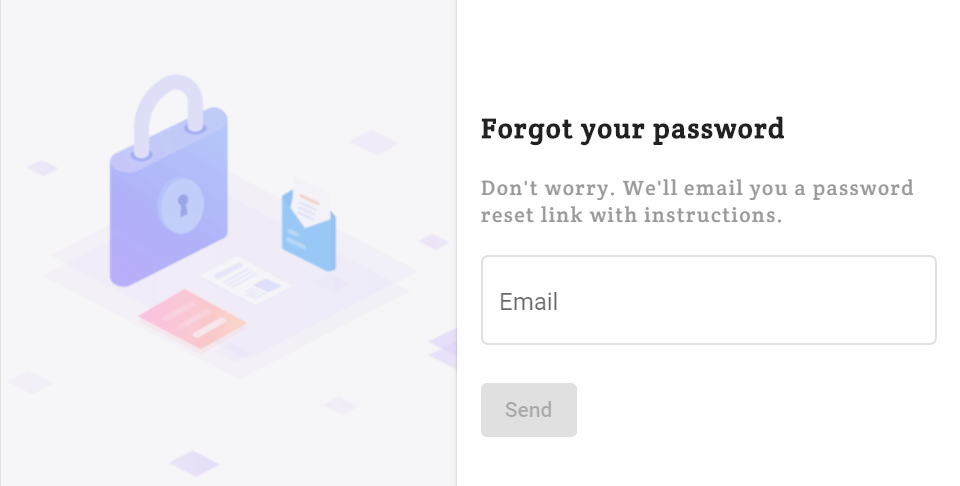Click the lowest purple diamond decoration
960x486 pixels.
pos(194,463)
